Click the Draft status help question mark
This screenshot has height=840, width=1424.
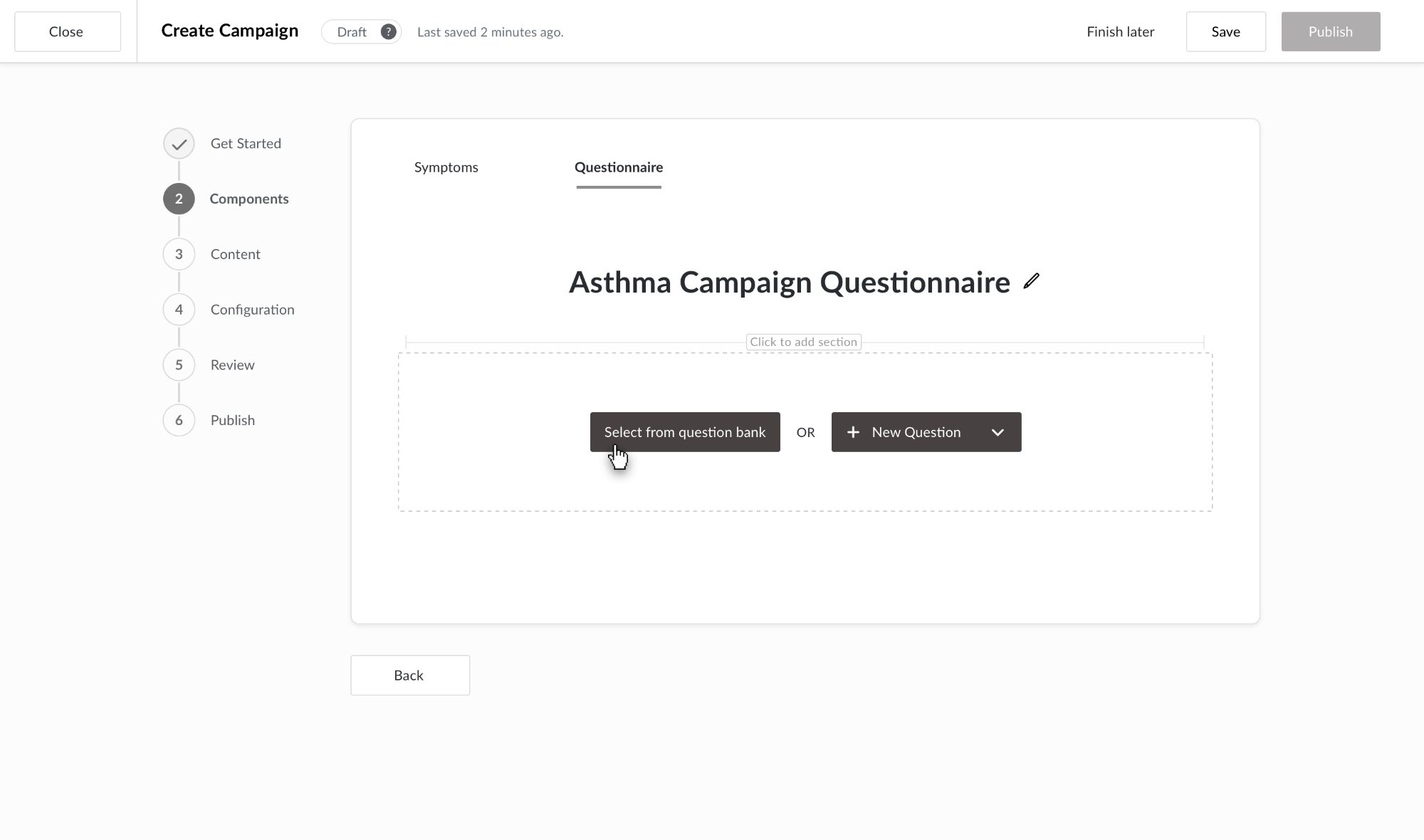(388, 32)
